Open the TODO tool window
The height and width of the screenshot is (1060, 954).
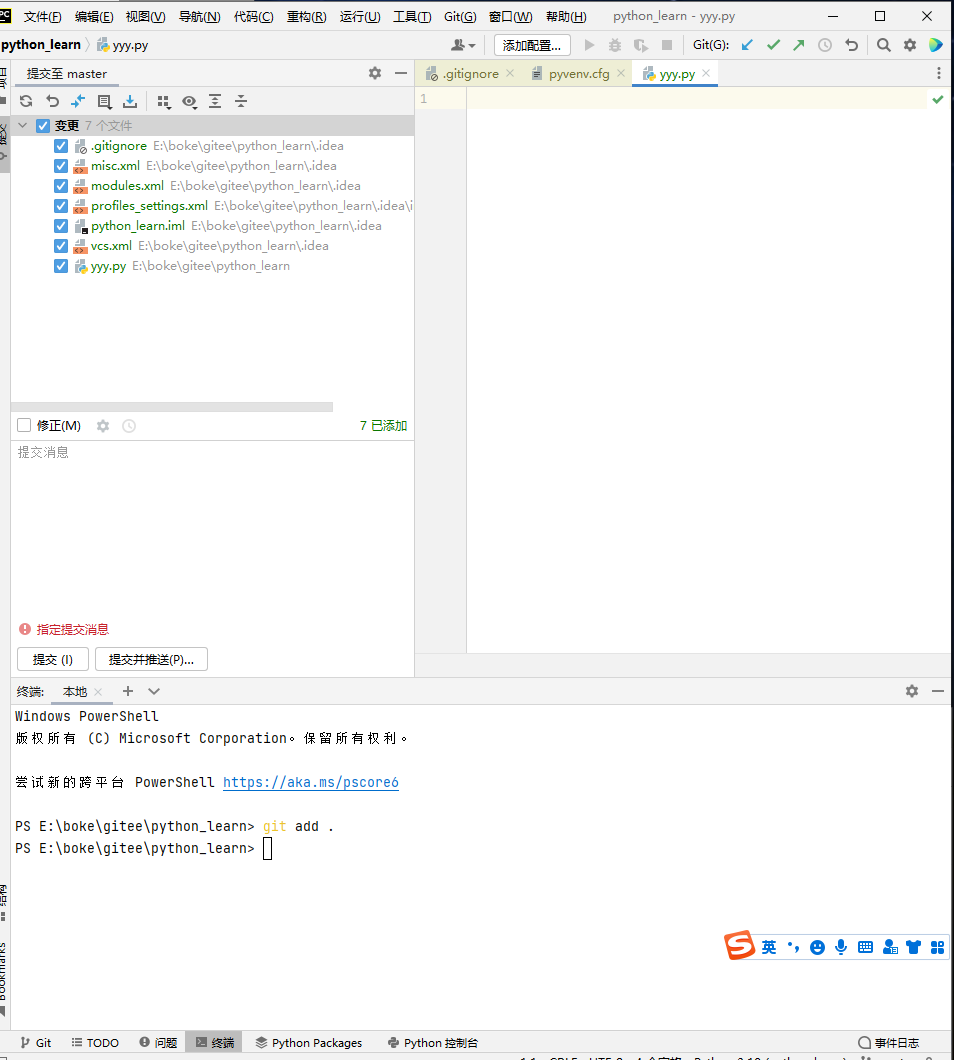(x=95, y=1042)
